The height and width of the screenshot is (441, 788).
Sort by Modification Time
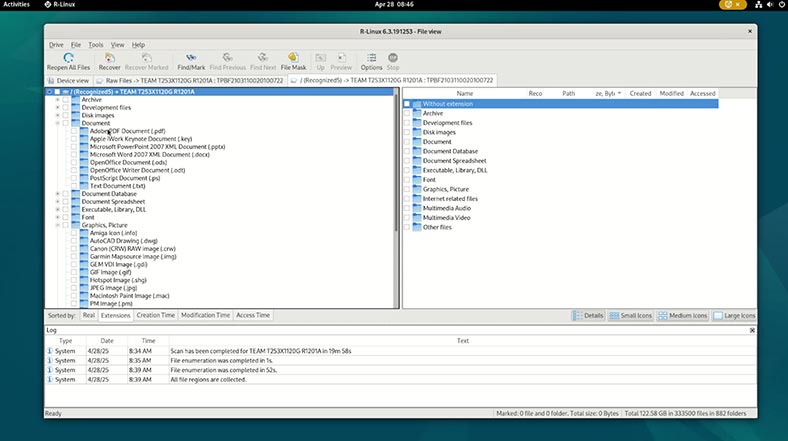pyautogui.click(x=205, y=315)
